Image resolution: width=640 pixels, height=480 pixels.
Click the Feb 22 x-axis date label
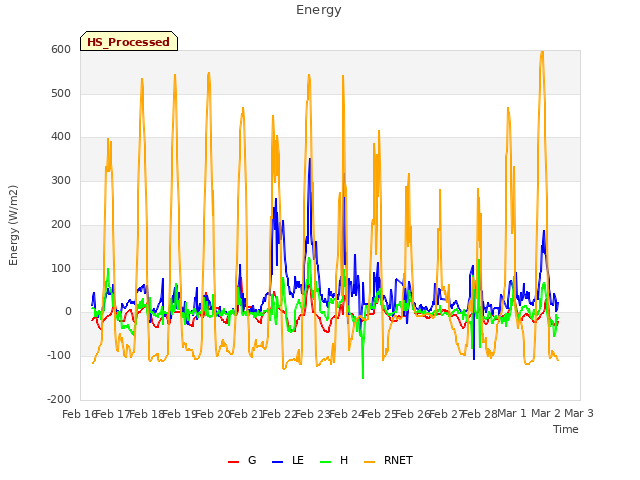pyautogui.click(x=279, y=414)
